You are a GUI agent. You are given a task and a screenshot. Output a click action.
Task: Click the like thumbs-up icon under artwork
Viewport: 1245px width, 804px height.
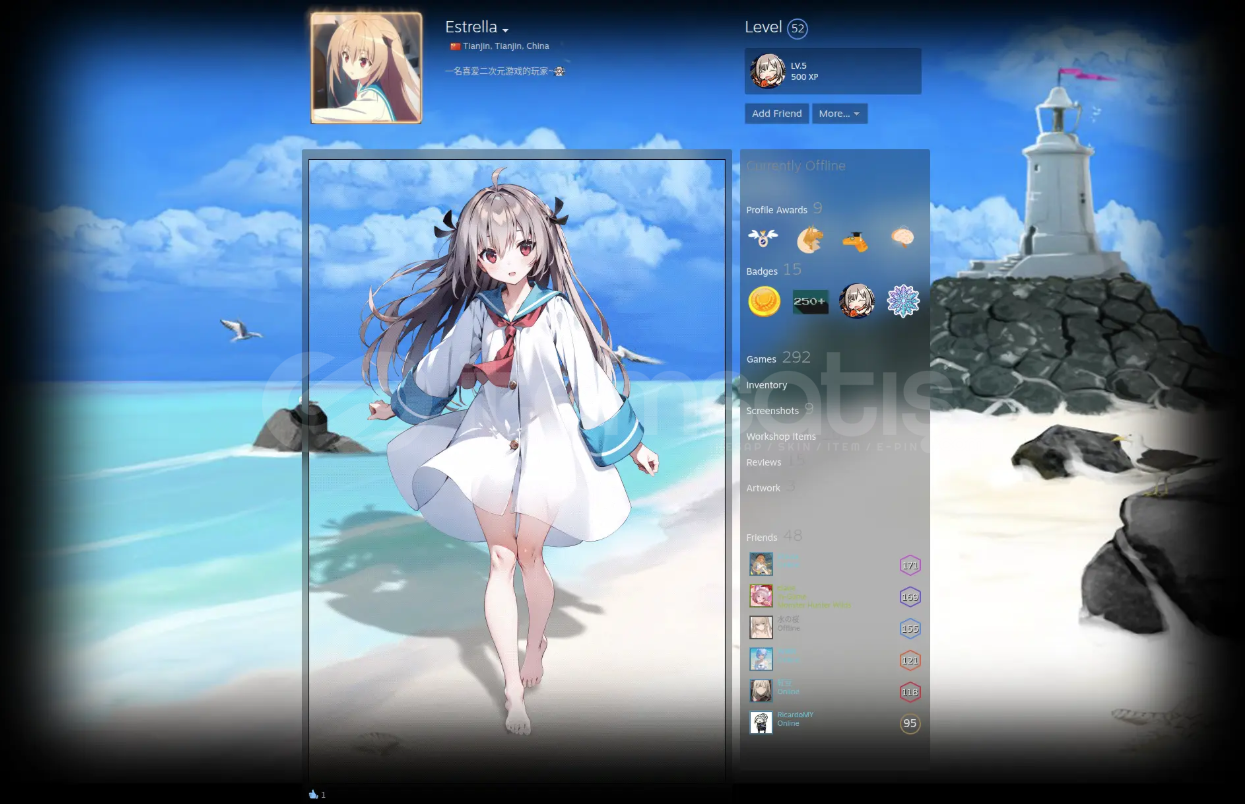coord(313,794)
